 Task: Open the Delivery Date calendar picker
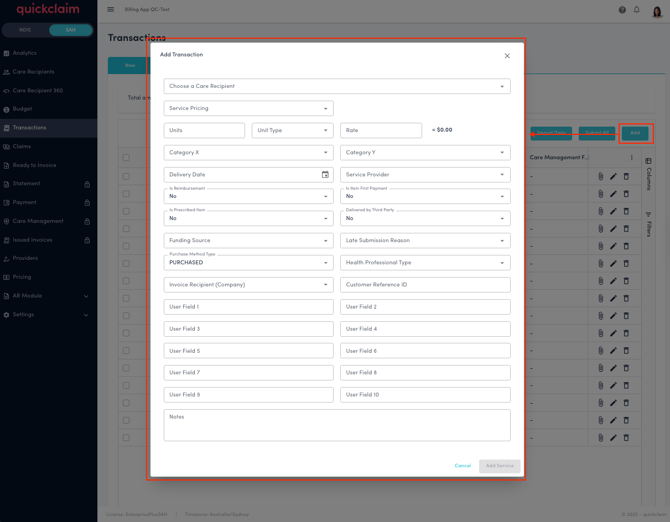tap(325, 175)
